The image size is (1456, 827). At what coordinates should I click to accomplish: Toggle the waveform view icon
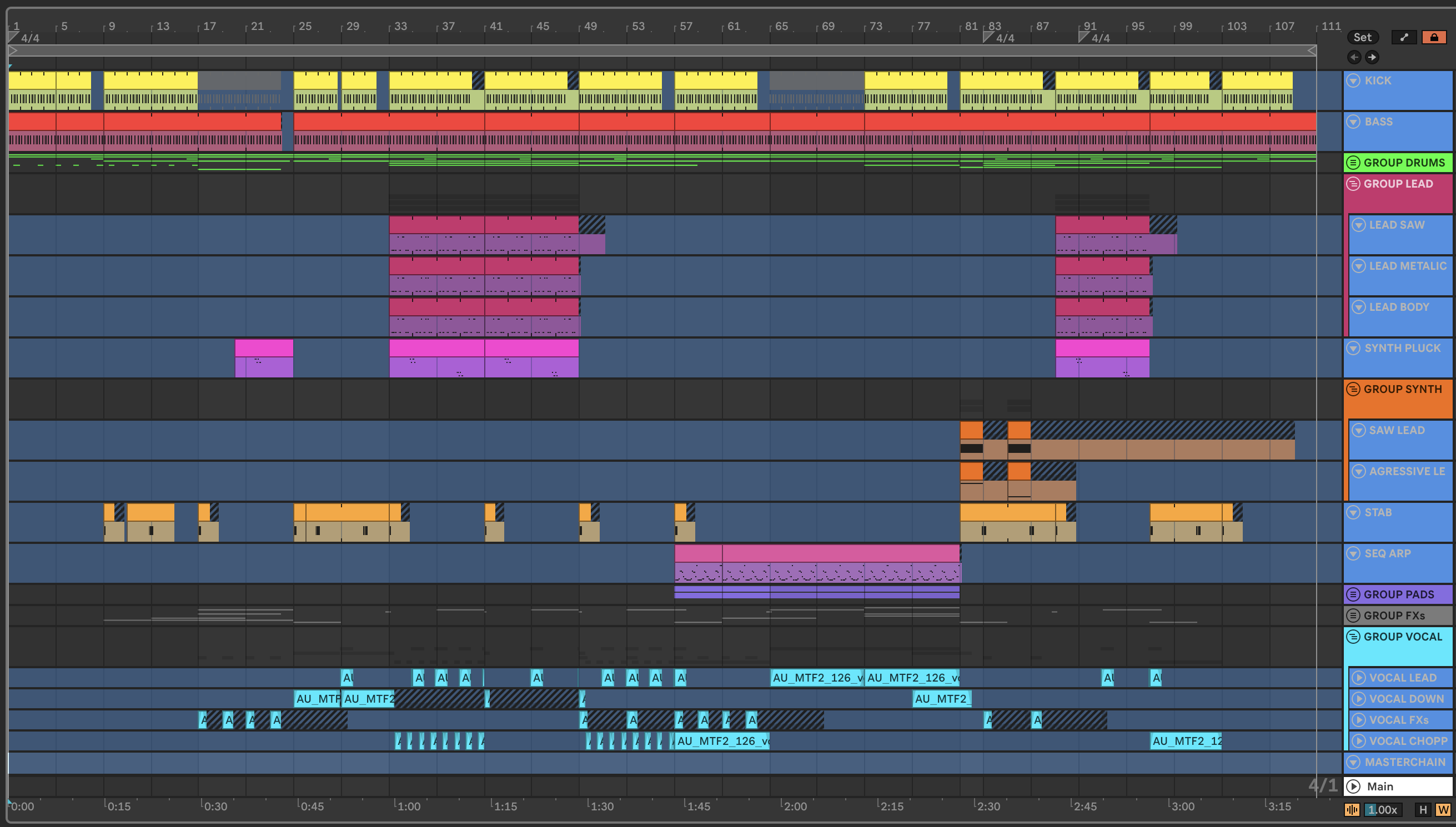tap(1352, 809)
